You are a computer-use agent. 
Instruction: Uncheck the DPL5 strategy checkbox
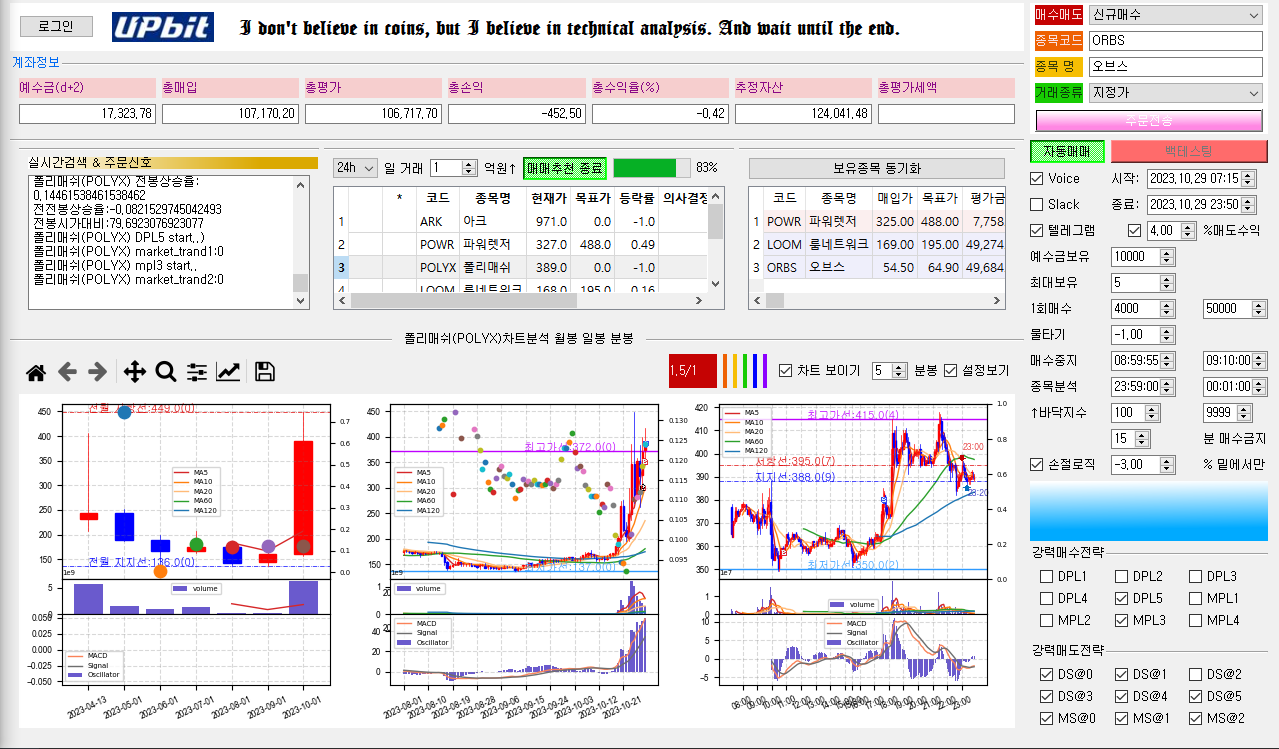[1120, 598]
